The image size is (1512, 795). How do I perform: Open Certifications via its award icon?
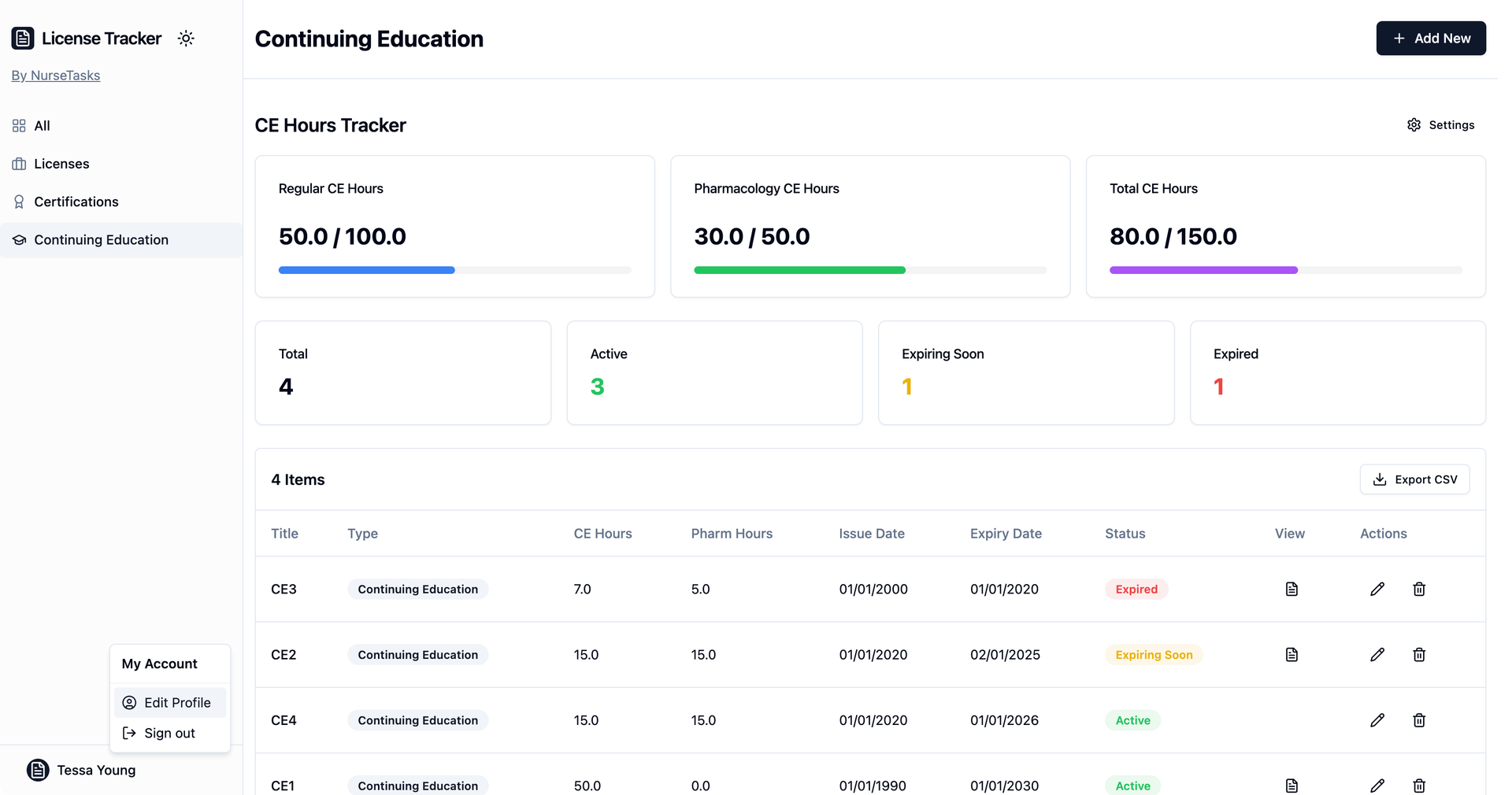tap(19, 202)
